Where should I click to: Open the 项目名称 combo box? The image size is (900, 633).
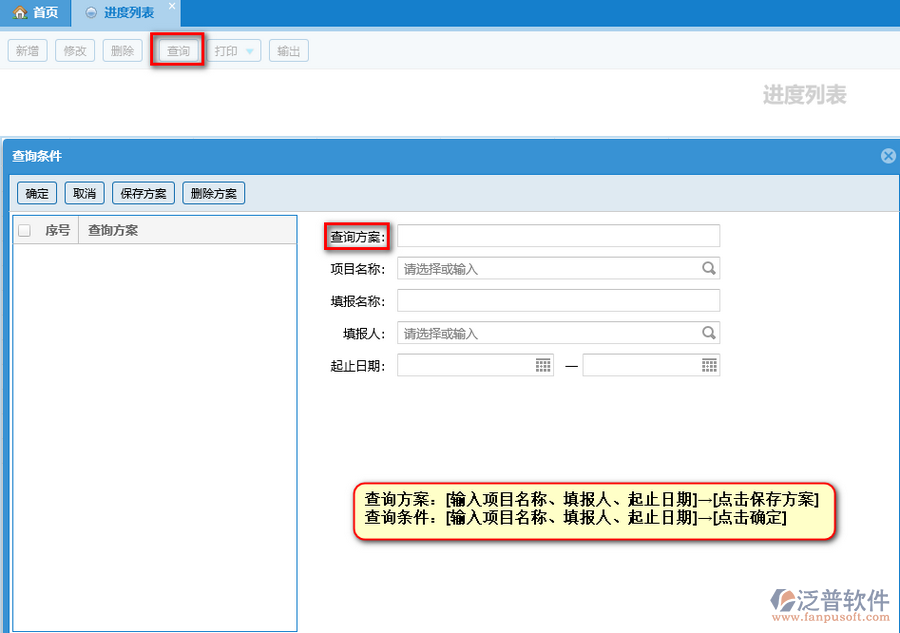coord(550,268)
